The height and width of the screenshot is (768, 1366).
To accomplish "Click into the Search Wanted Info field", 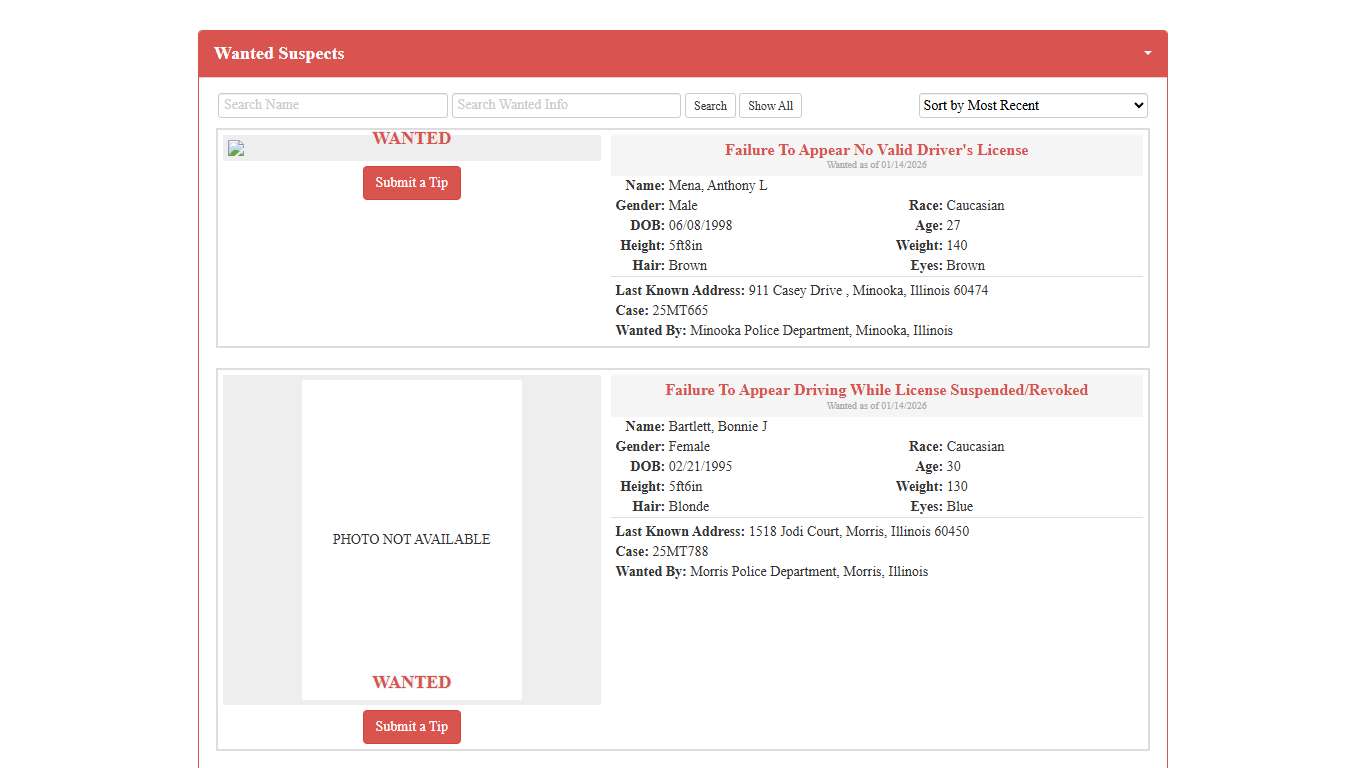I will tap(566, 105).
